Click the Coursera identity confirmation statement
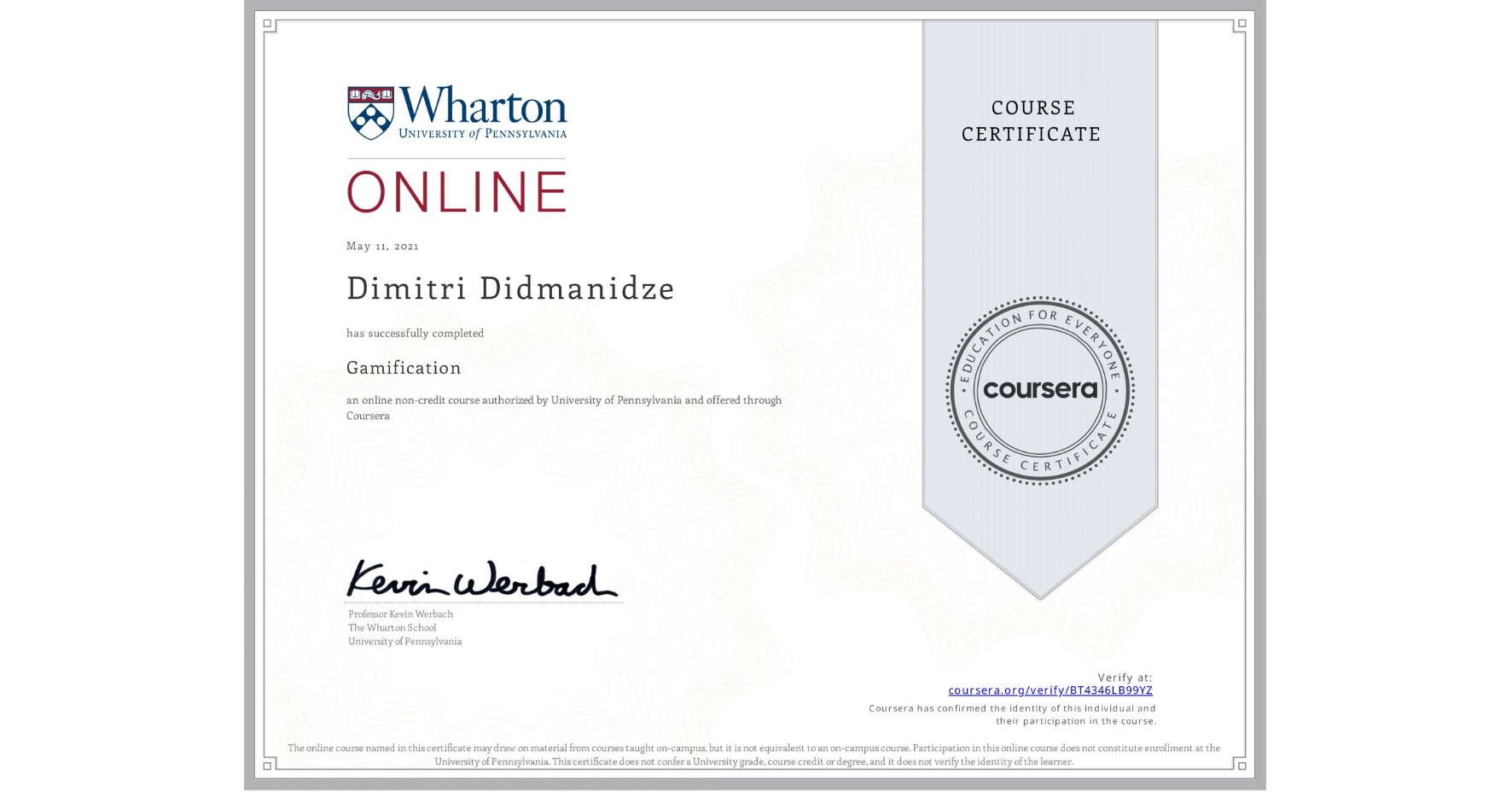 1011,713
